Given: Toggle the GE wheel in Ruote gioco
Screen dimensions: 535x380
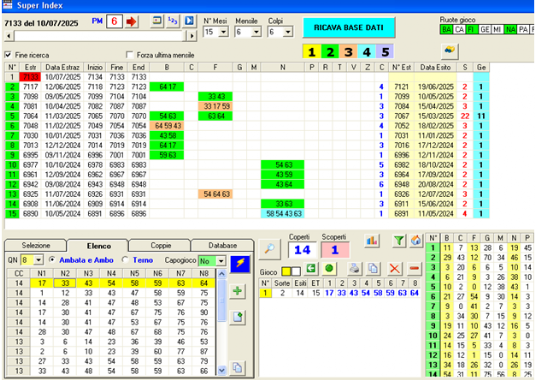Looking at the screenshot, I should (x=485, y=30).
